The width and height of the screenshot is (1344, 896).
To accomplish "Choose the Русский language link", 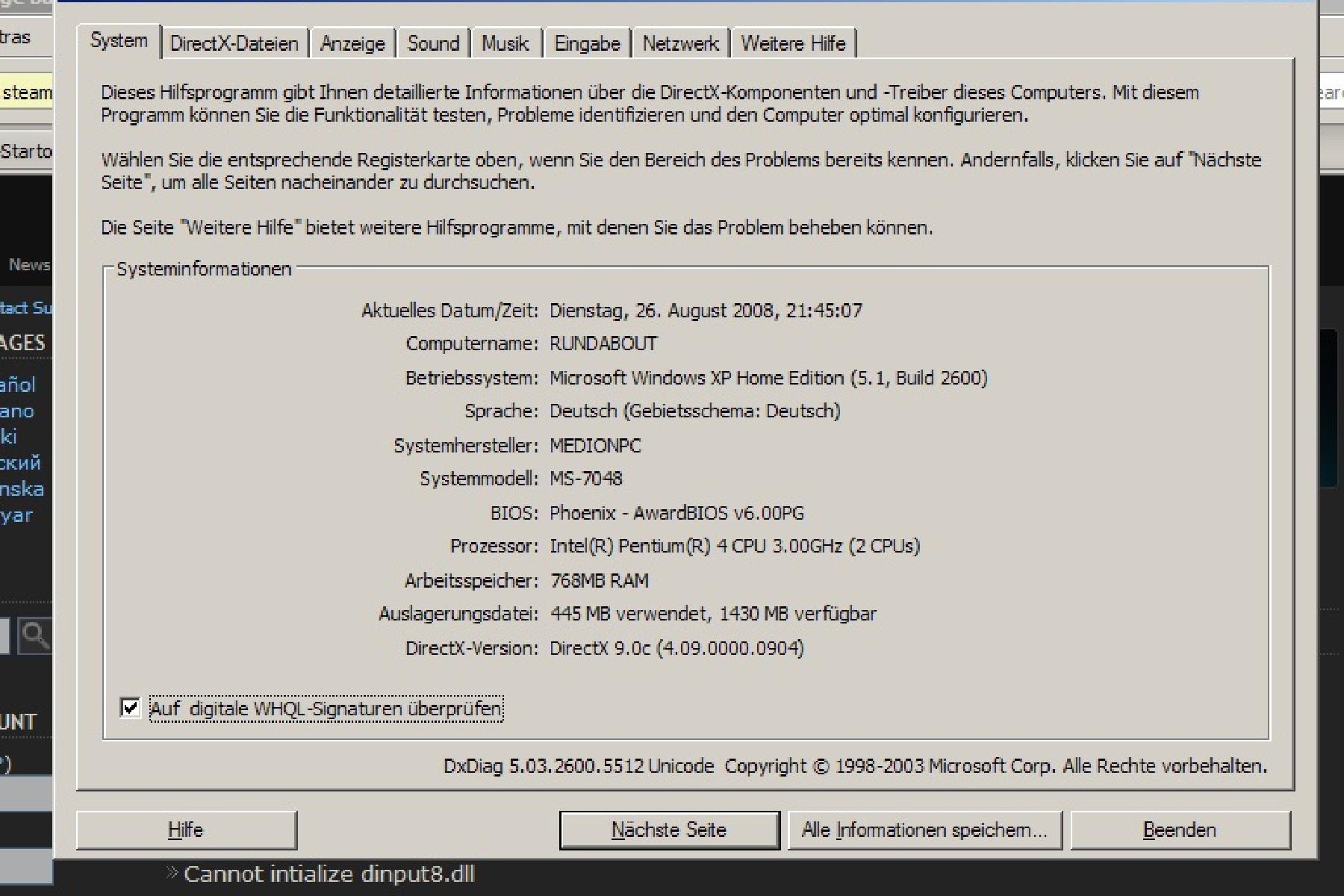I will [x=21, y=463].
